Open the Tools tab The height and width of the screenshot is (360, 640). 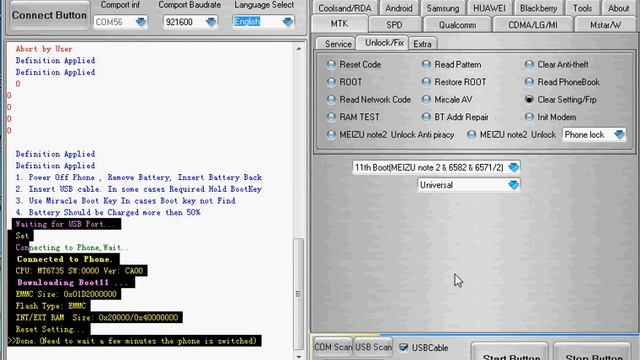point(582,8)
